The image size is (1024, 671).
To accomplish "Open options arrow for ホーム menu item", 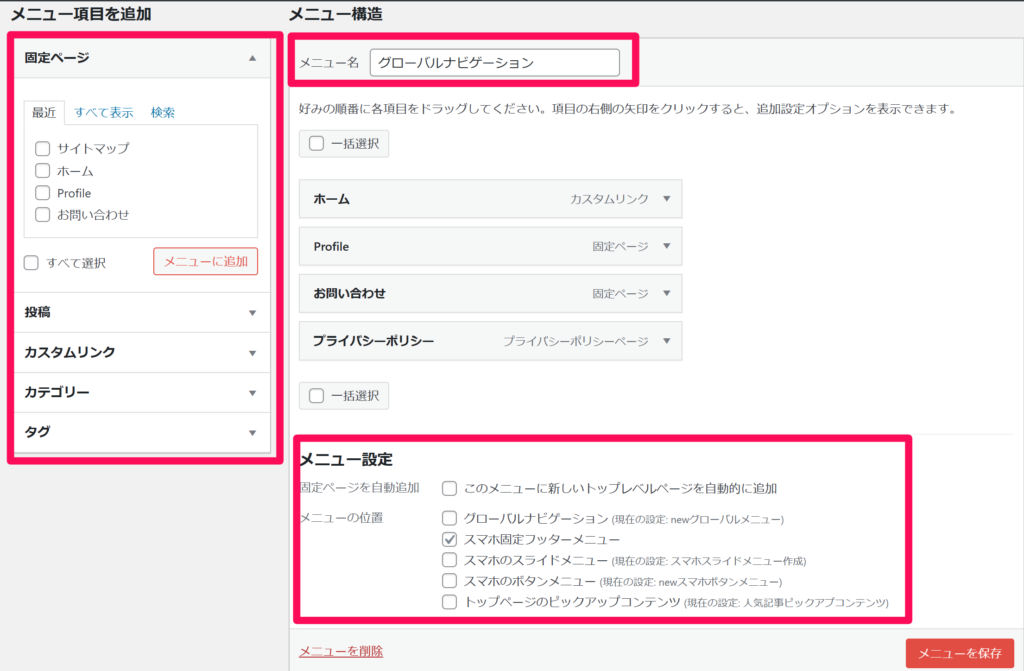I will [667, 199].
